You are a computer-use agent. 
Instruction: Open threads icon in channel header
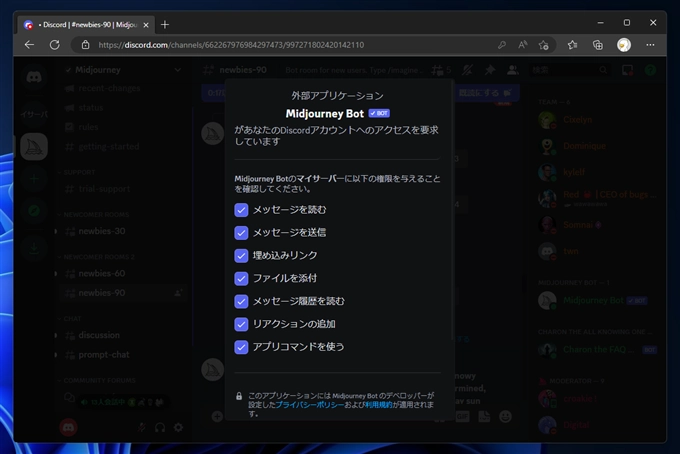click(437, 70)
